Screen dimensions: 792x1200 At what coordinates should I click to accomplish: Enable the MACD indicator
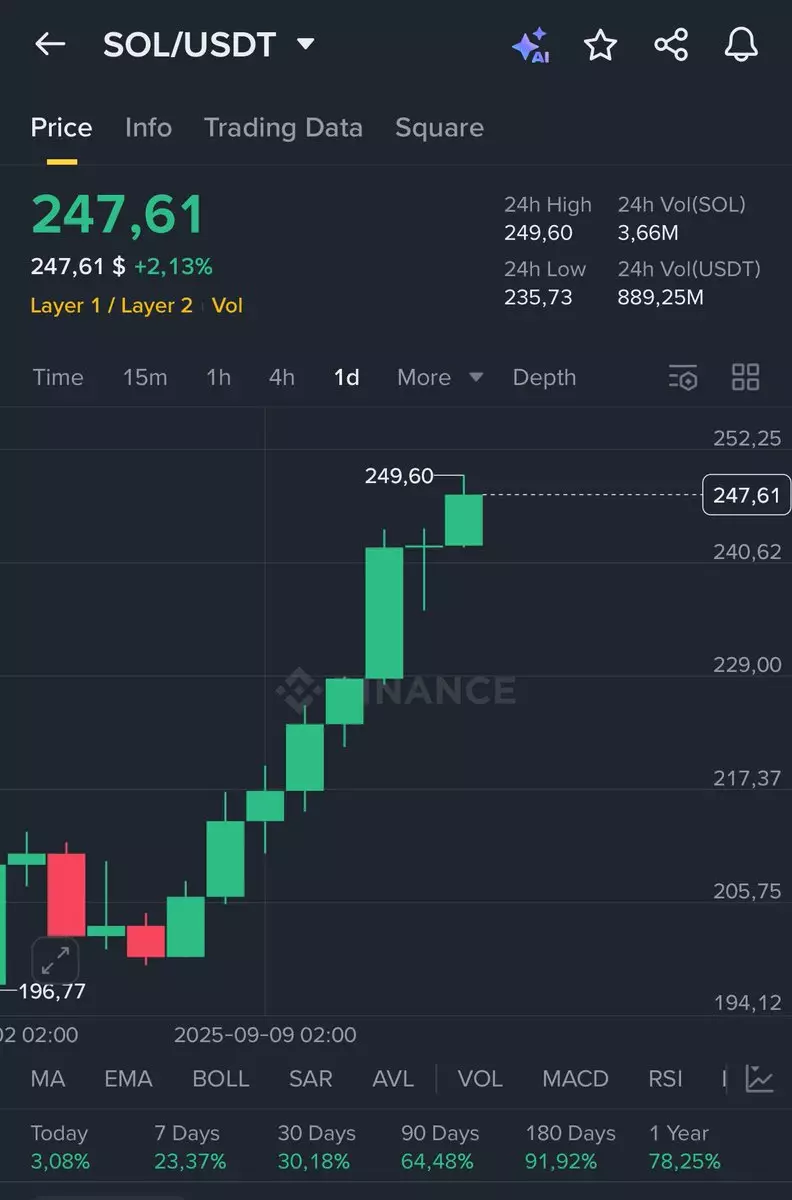(575, 1079)
